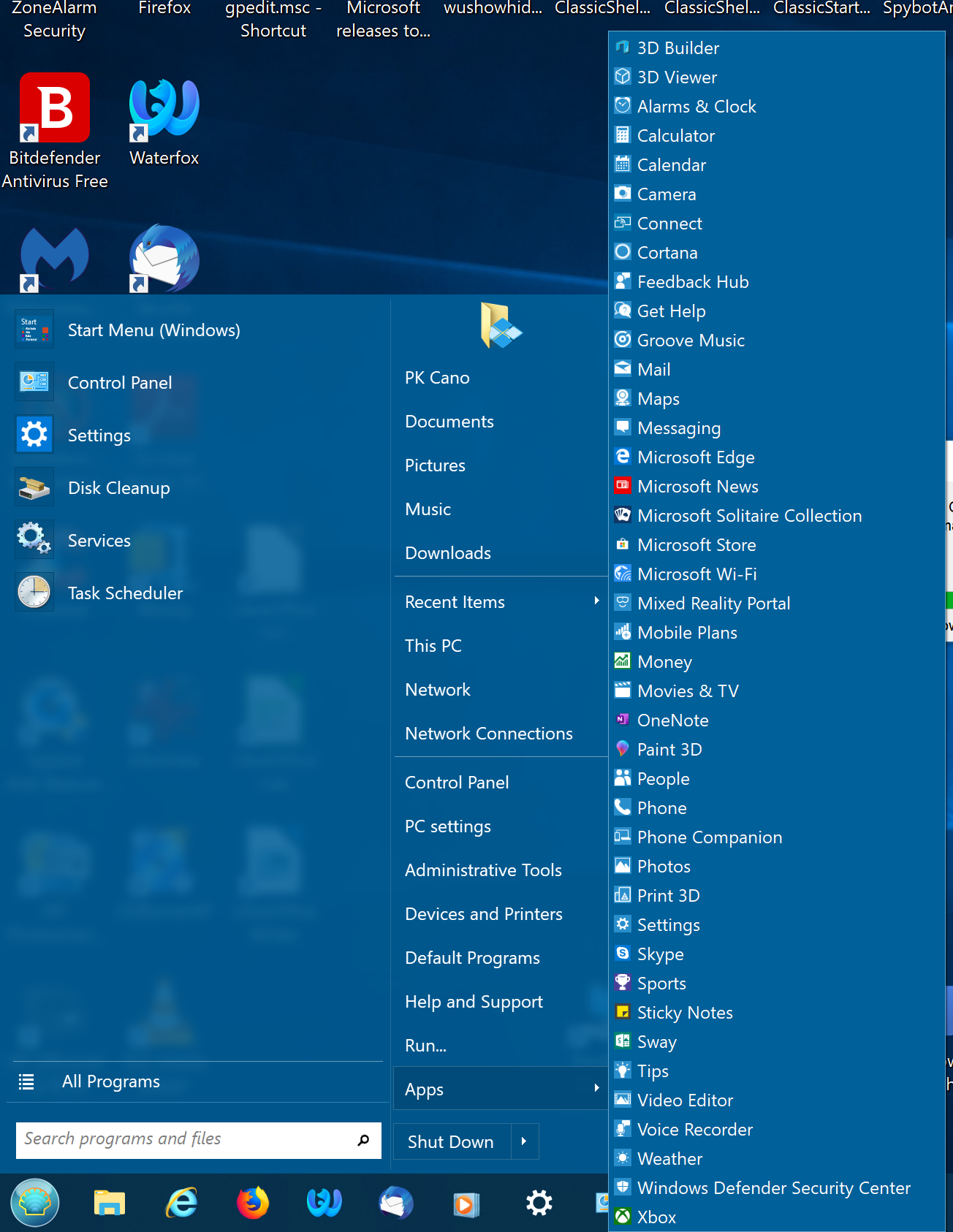Viewport: 953px width, 1232px height.
Task: Expand the Apps submenu
Action: [x=501, y=1089]
